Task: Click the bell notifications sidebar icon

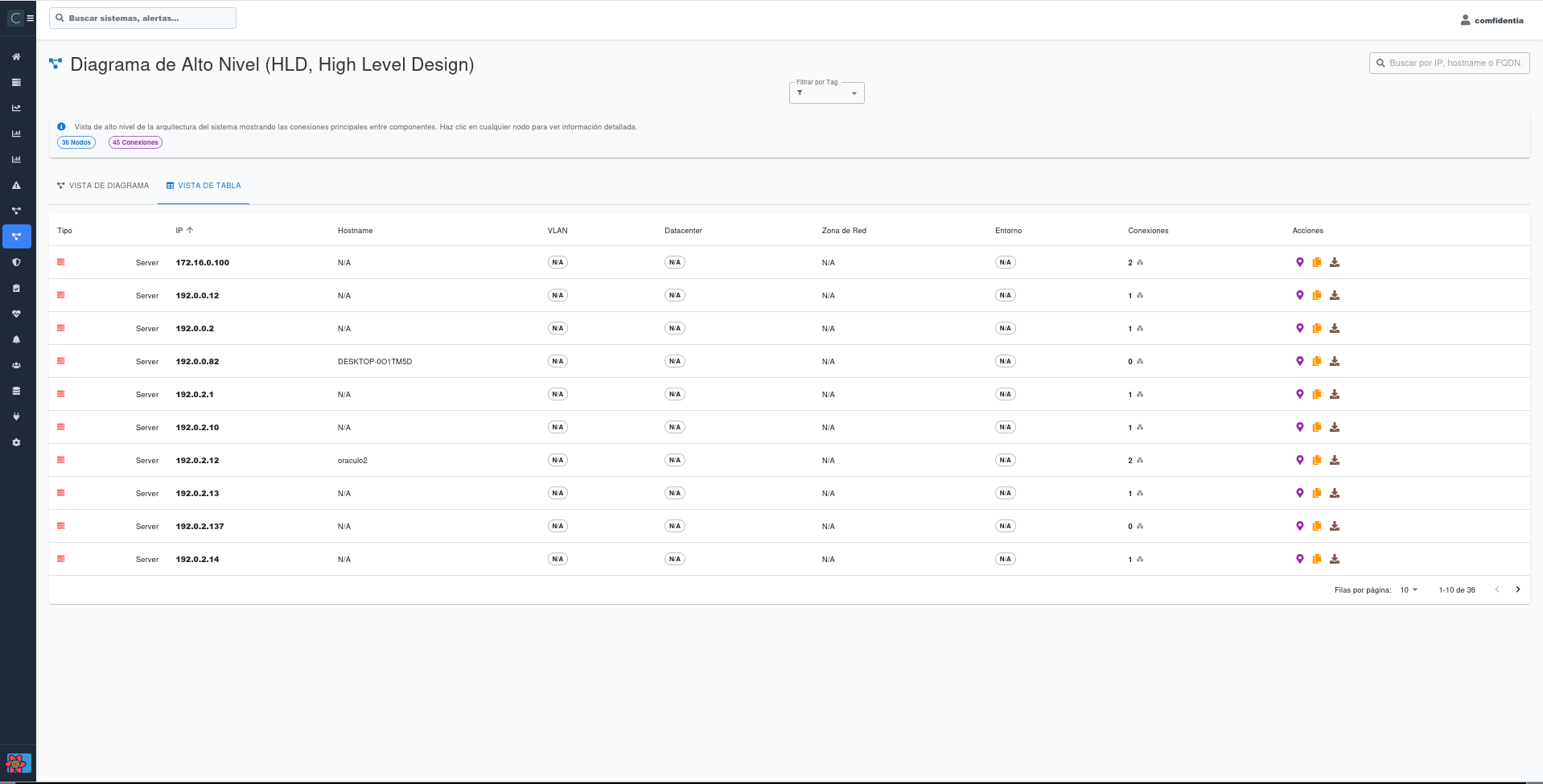Action: pos(16,339)
